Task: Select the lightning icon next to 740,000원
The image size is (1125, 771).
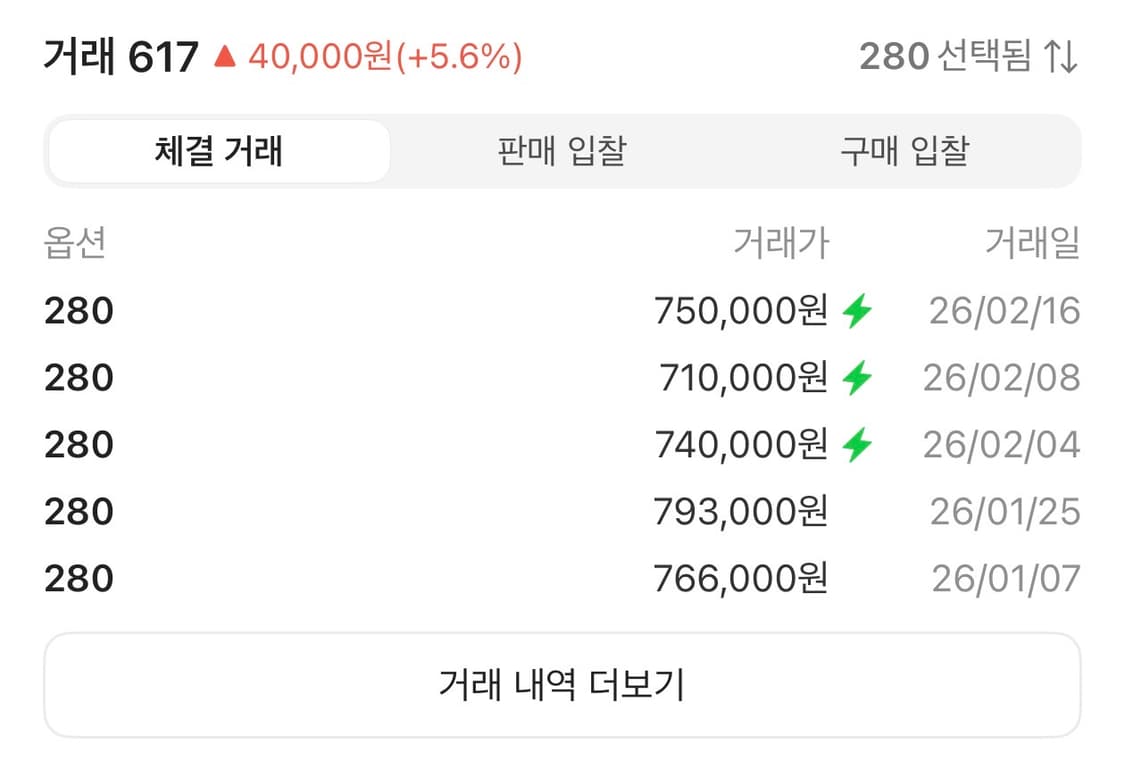Action: click(855, 444)
